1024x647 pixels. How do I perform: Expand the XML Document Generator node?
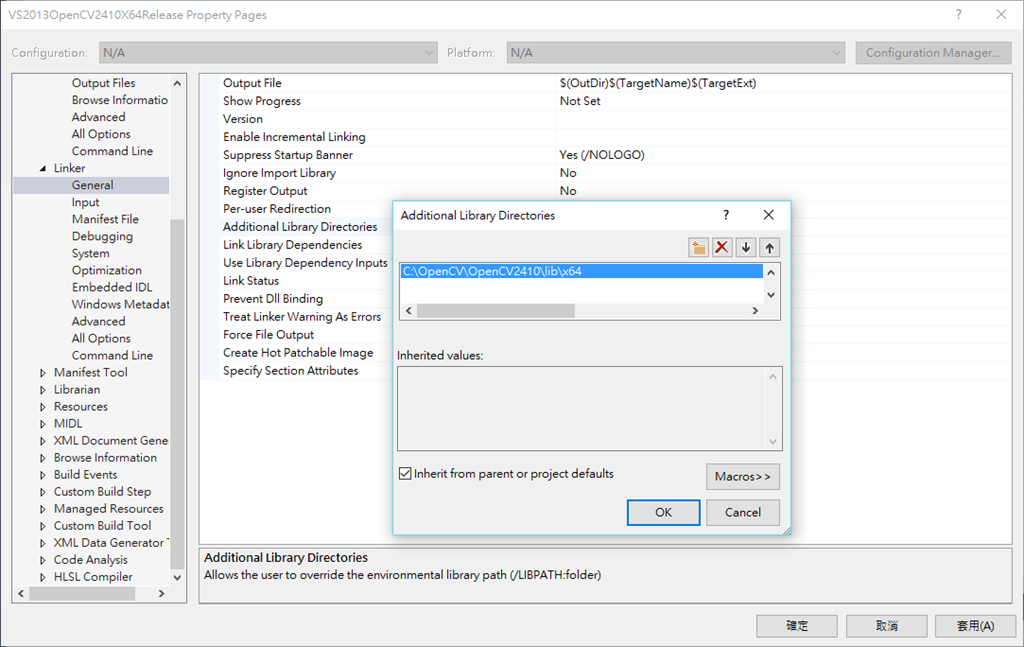click(x=43, y=441)
